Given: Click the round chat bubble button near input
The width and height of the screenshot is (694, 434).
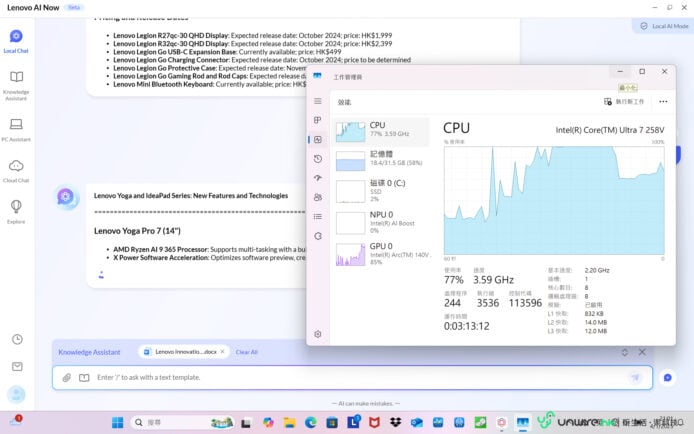Looking at the screenshot, I should 667,377.
